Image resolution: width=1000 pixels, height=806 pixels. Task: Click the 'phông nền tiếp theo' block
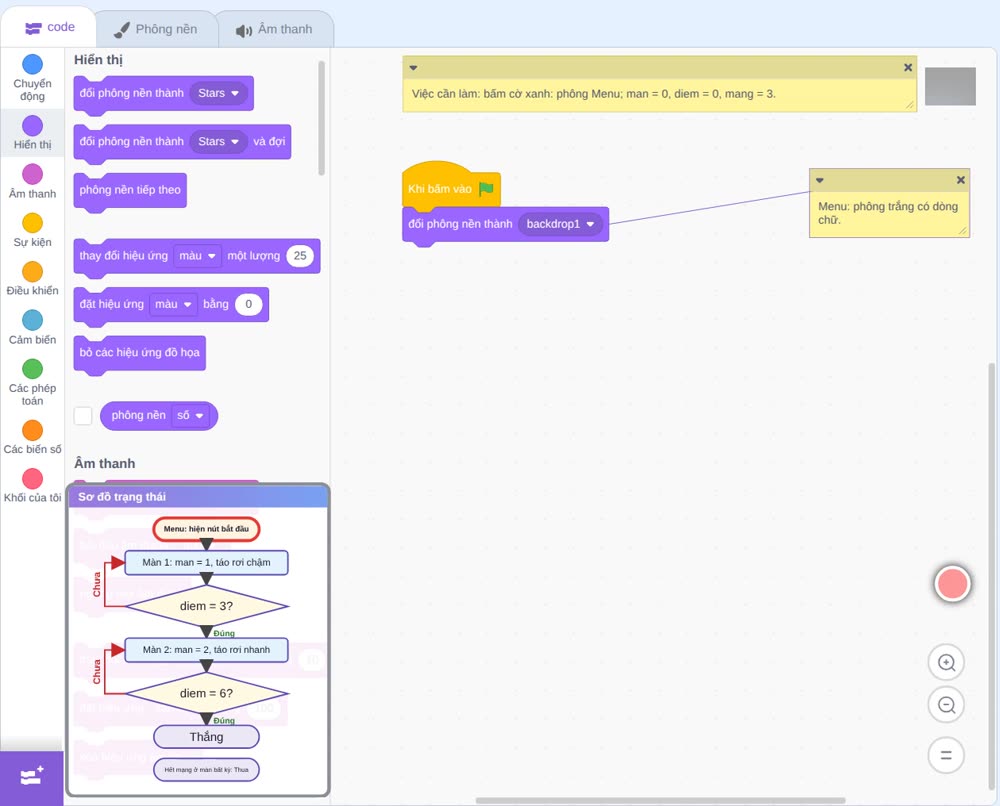click(130, 190)
